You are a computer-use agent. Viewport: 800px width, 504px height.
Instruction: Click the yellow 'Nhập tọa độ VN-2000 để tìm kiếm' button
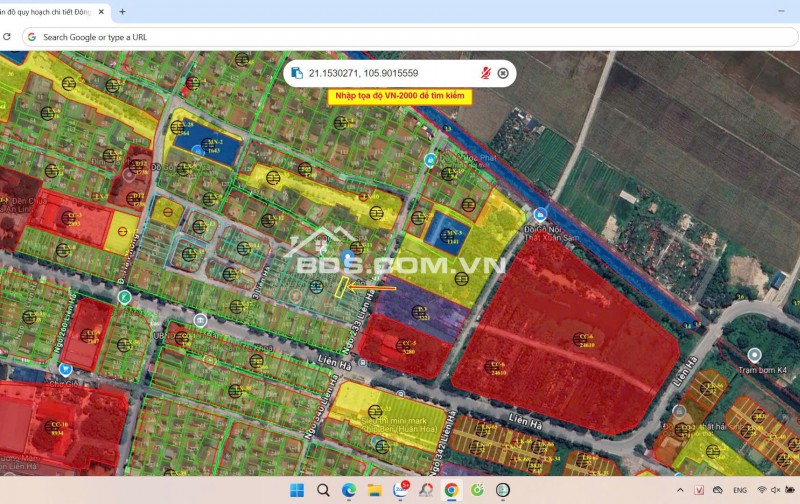pos(400,96)
